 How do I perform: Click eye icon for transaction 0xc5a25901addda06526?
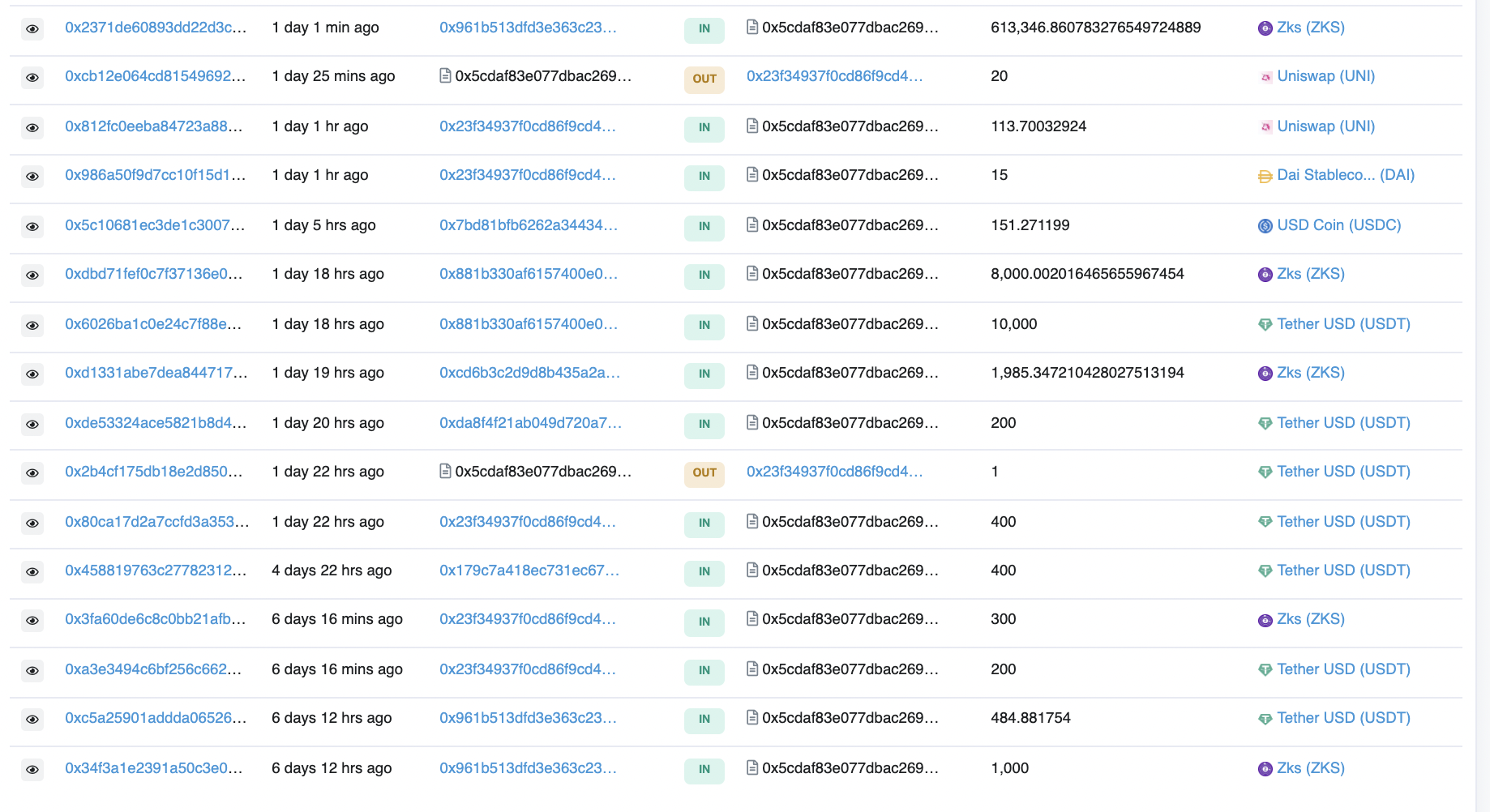32,720
